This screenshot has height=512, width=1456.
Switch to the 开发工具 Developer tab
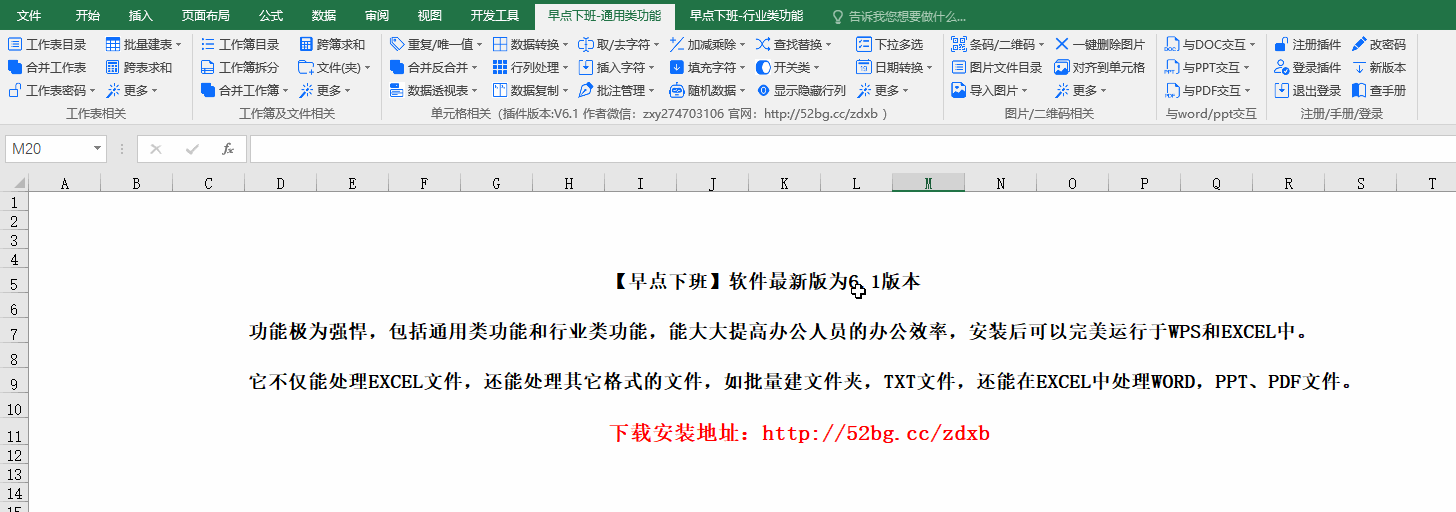[x=495, y=16]
